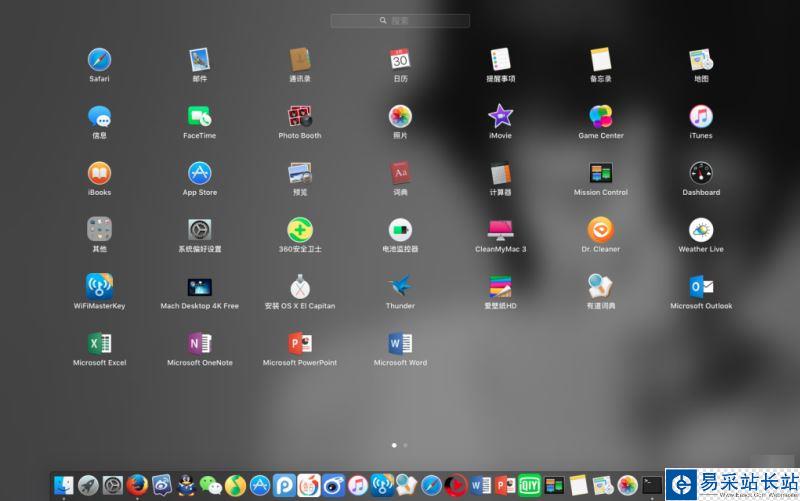Image resolution: width=800 pixels, height=501 pixels.
Task: Launch Mach Desktop 4K Free
Action: point(199,287)
